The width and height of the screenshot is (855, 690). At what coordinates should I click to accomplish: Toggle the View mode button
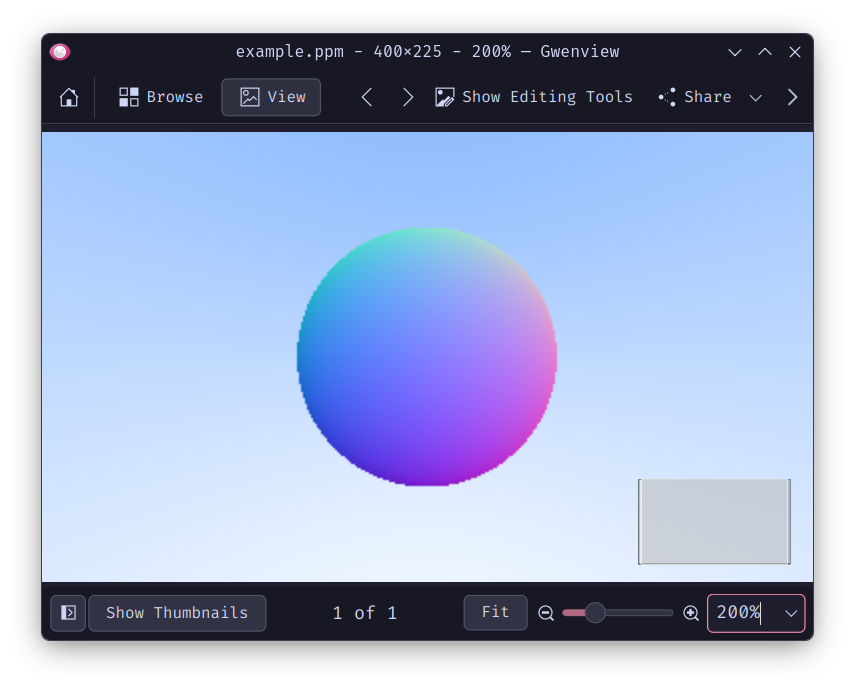[271, 97]
